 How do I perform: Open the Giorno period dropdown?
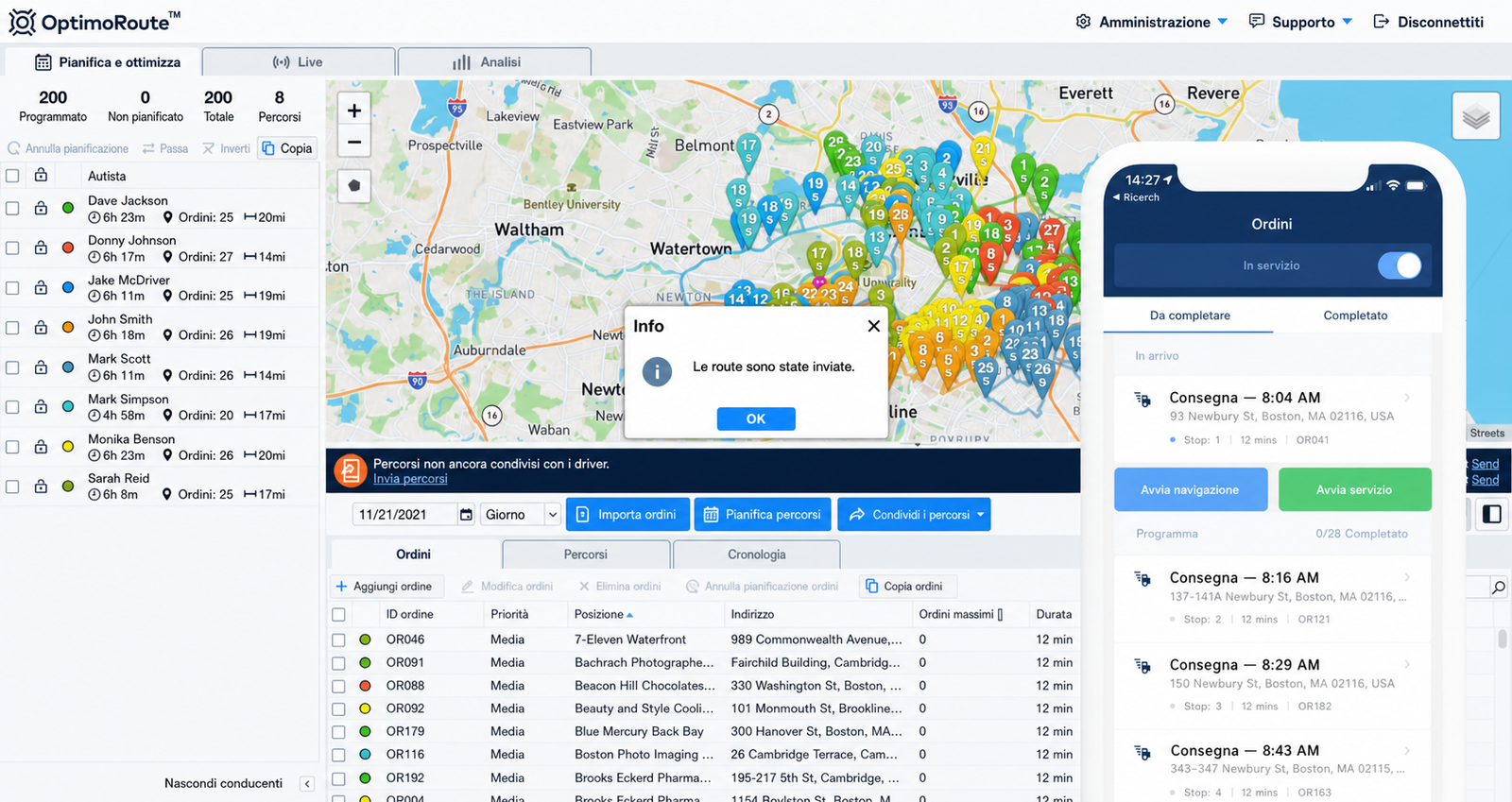(522, 515)
